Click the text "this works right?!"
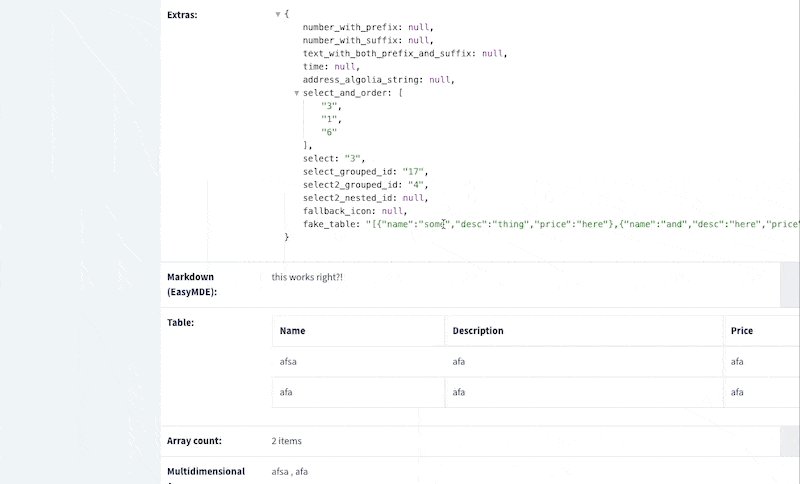The width and height of the screenshot is (800, 484). pyautogui.click(x=307, y=277)
